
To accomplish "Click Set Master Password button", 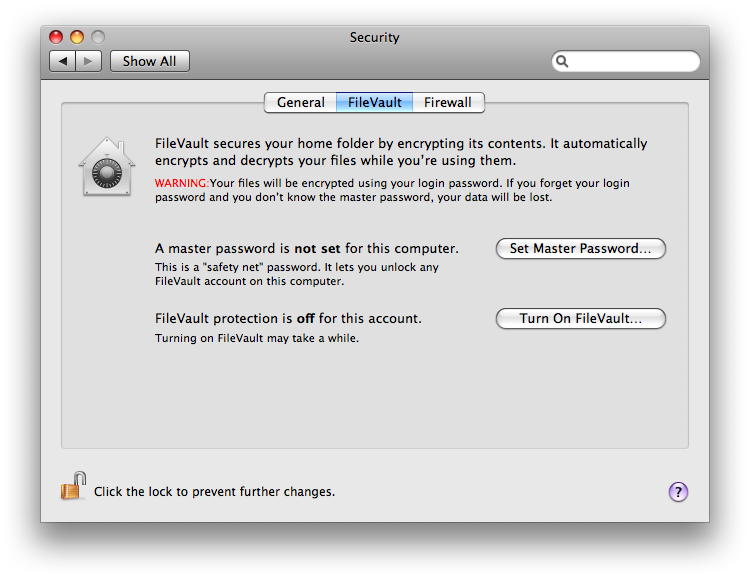I will click(x=581, y=248).
